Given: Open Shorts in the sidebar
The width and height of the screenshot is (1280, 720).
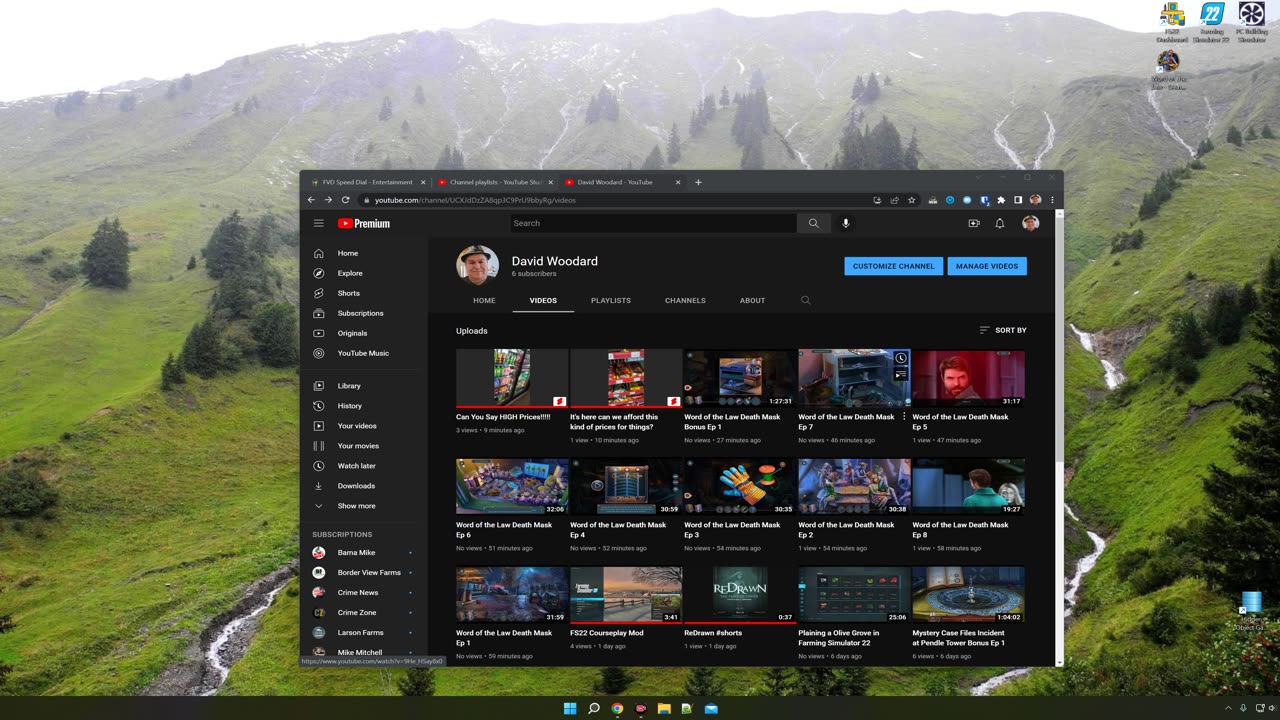Looking at the screenshot, I should [364, 293].
